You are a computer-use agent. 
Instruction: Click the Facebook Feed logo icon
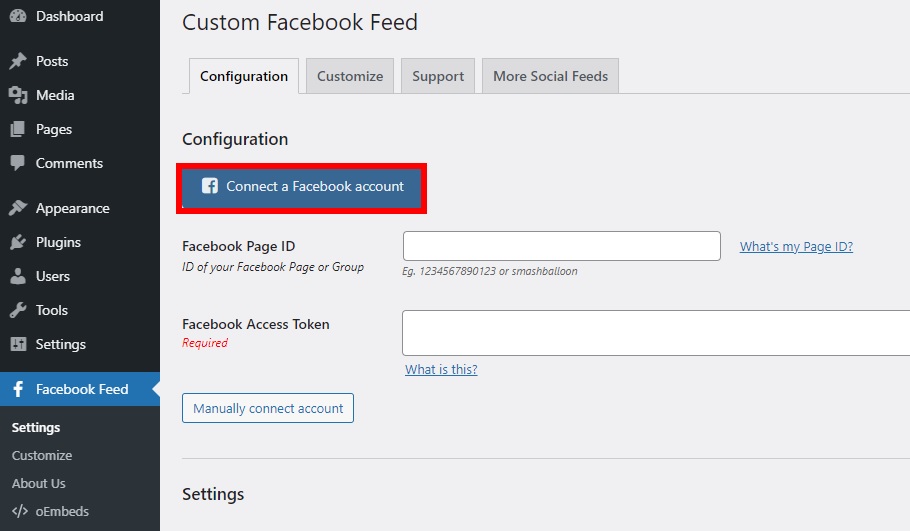coord(18,390)
